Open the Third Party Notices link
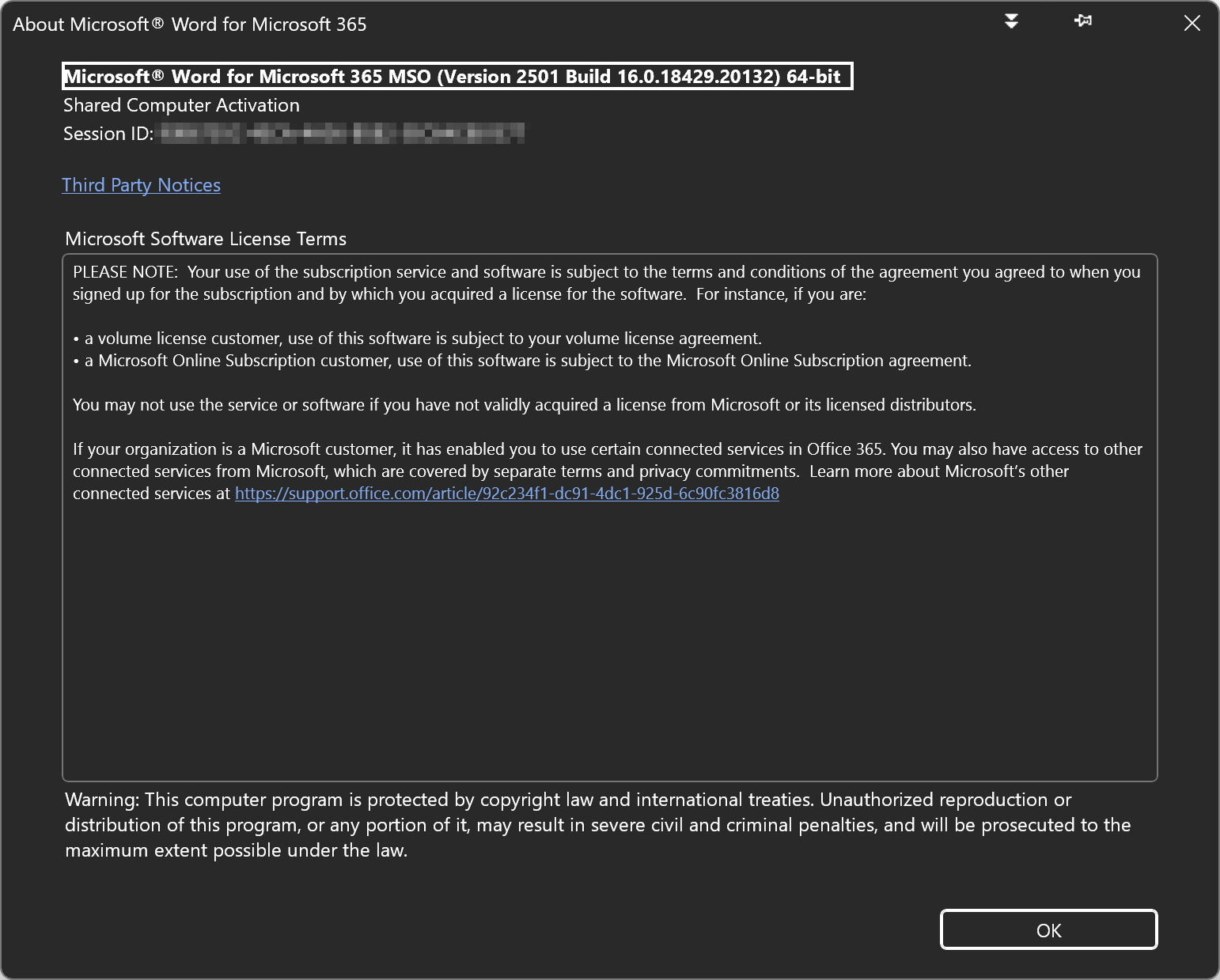The width and height of the screenshot is (1220, 980). (x=142, y=185)
